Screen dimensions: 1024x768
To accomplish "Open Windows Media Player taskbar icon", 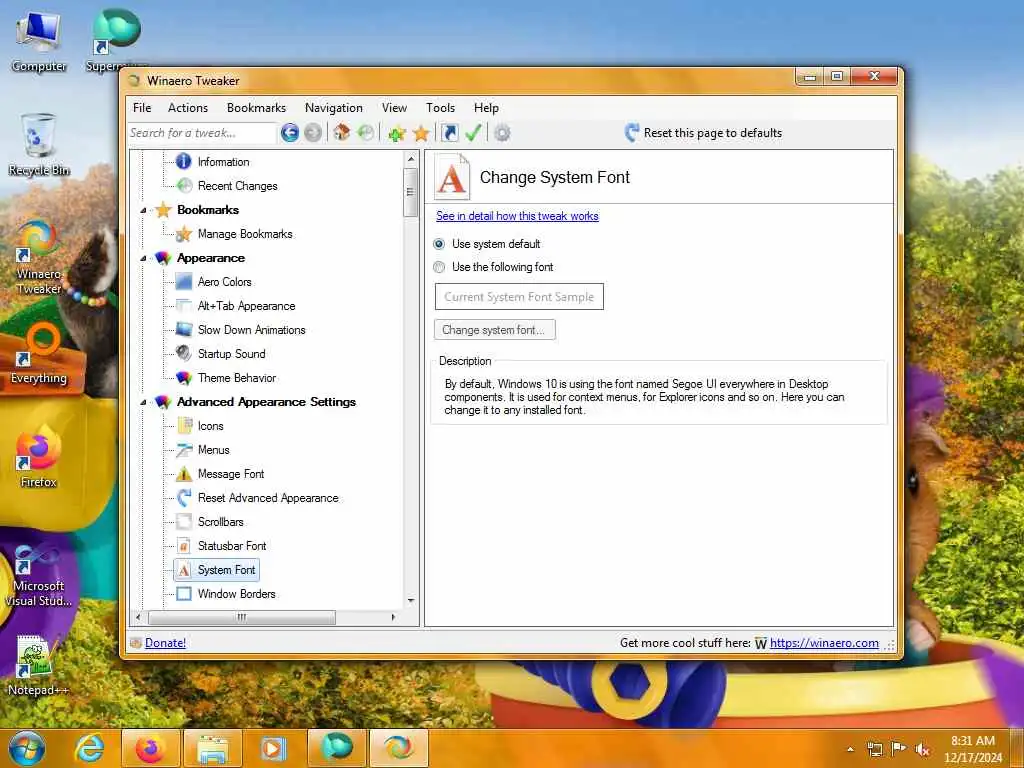I will [274, 748].
